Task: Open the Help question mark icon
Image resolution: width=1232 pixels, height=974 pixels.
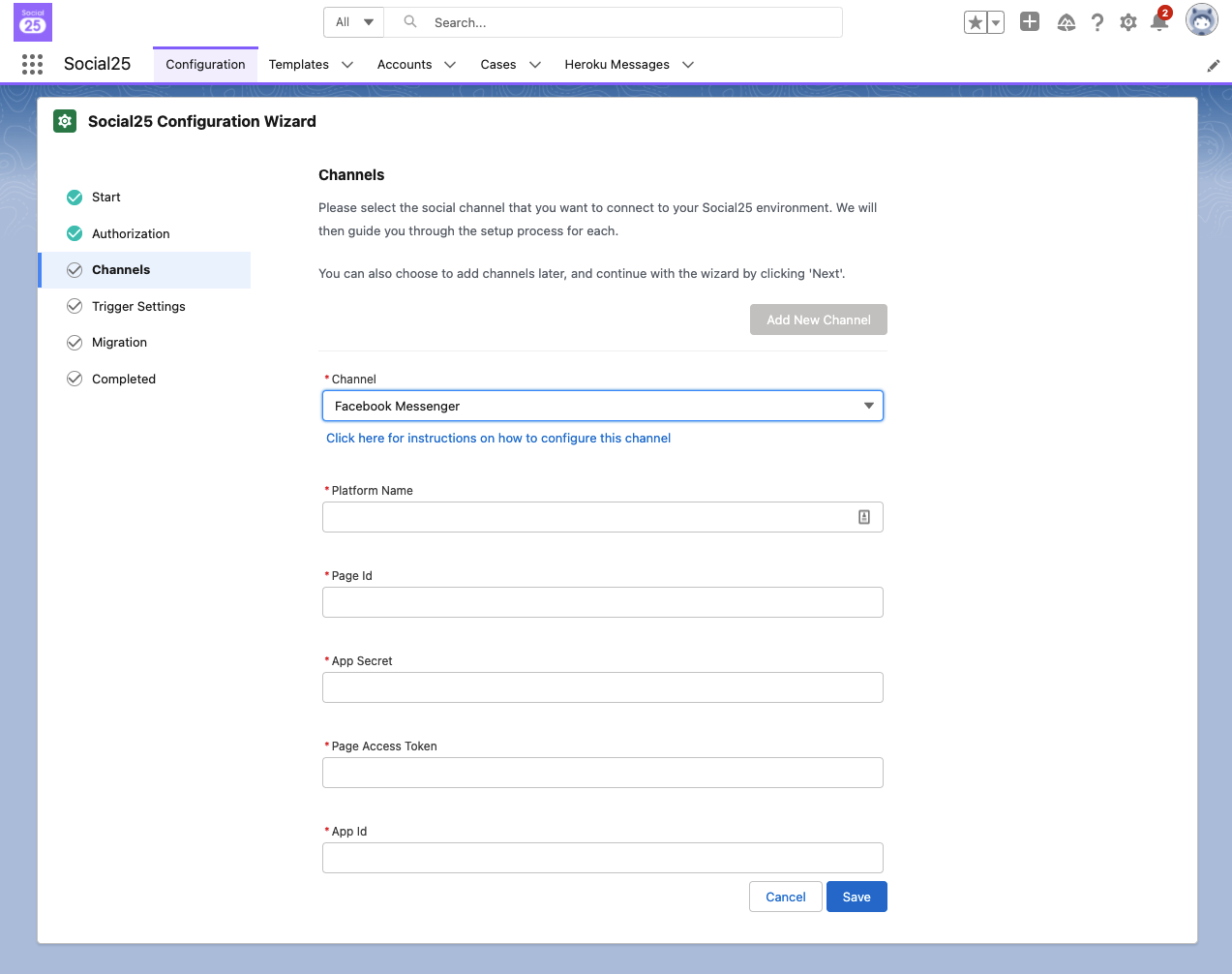Action: pyautogui.click(x=1097, y=22)
